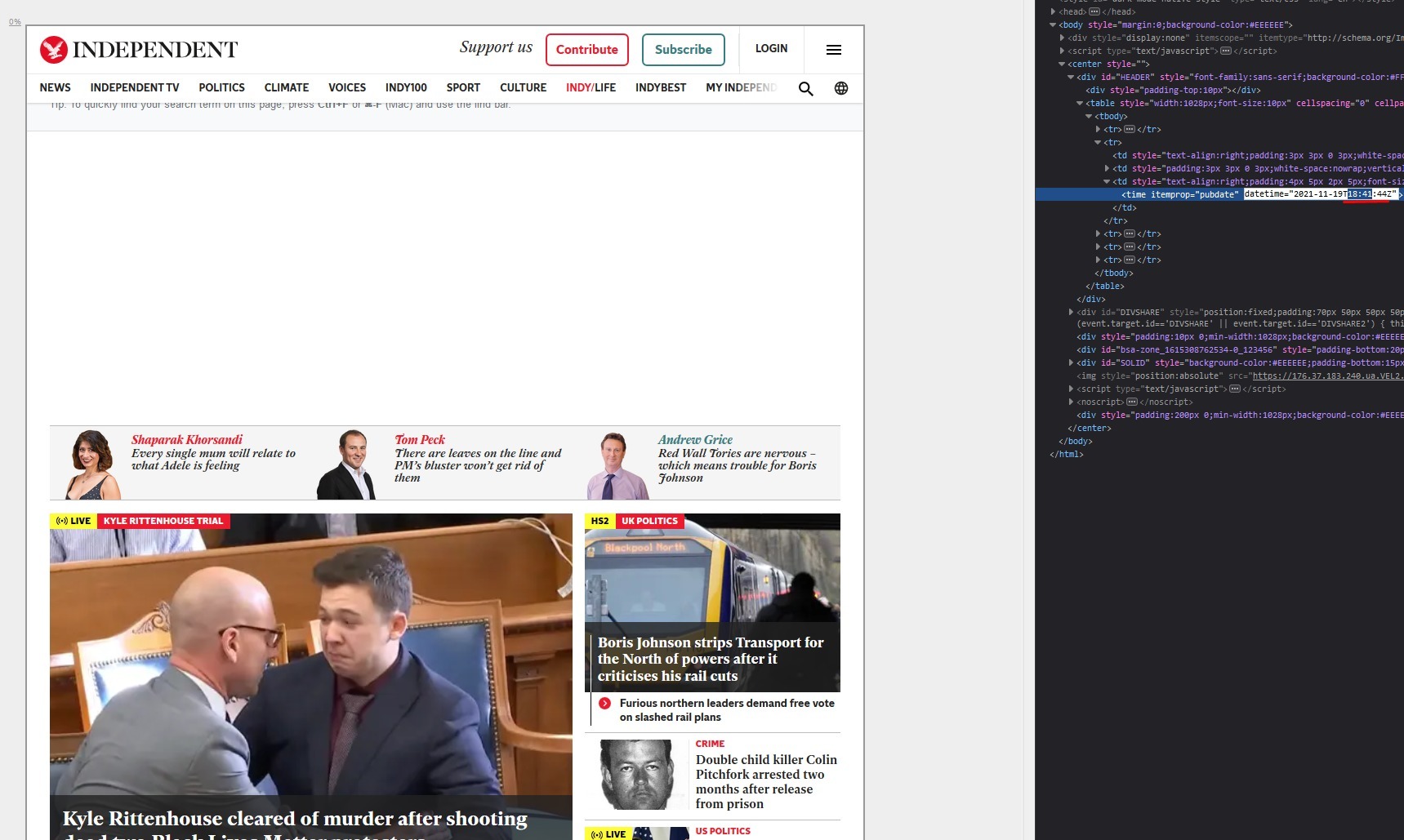Go to INDEPENDENT TV in navigation
The width and height of the screenshot is (1404, 840).
pyautogui.click(x=135, y=87)
